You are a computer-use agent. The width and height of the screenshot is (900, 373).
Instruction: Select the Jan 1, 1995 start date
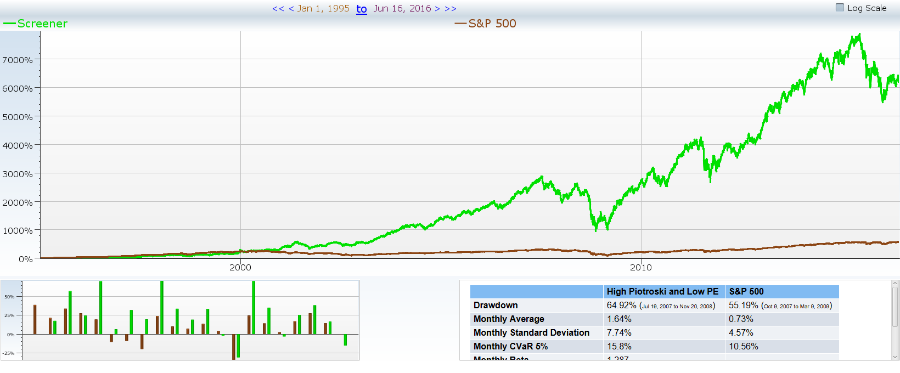tap(323, 9)
